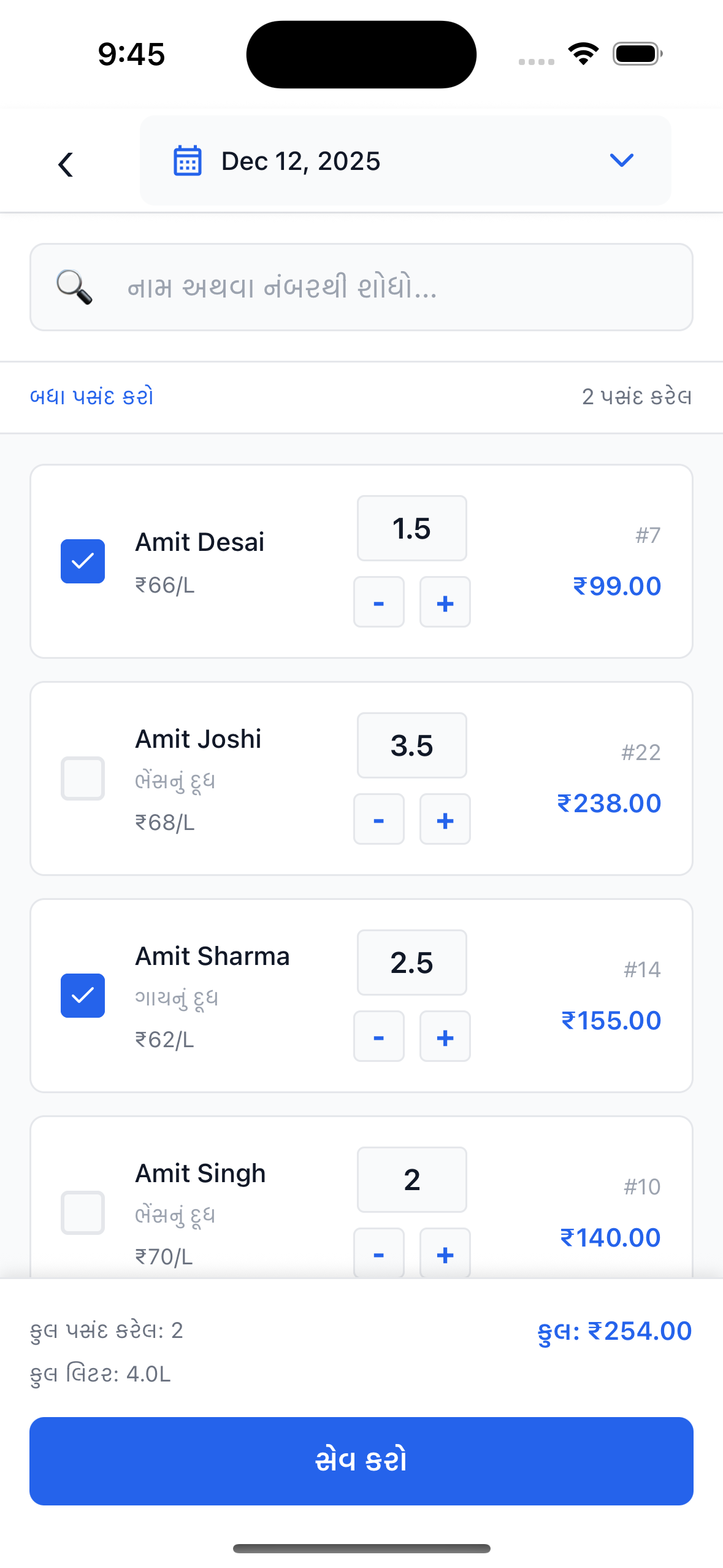The height and width of the screenshot is (1568, 723).
Task: Decrease Amit Desai's quantity with minus
Action: [378, 602]
